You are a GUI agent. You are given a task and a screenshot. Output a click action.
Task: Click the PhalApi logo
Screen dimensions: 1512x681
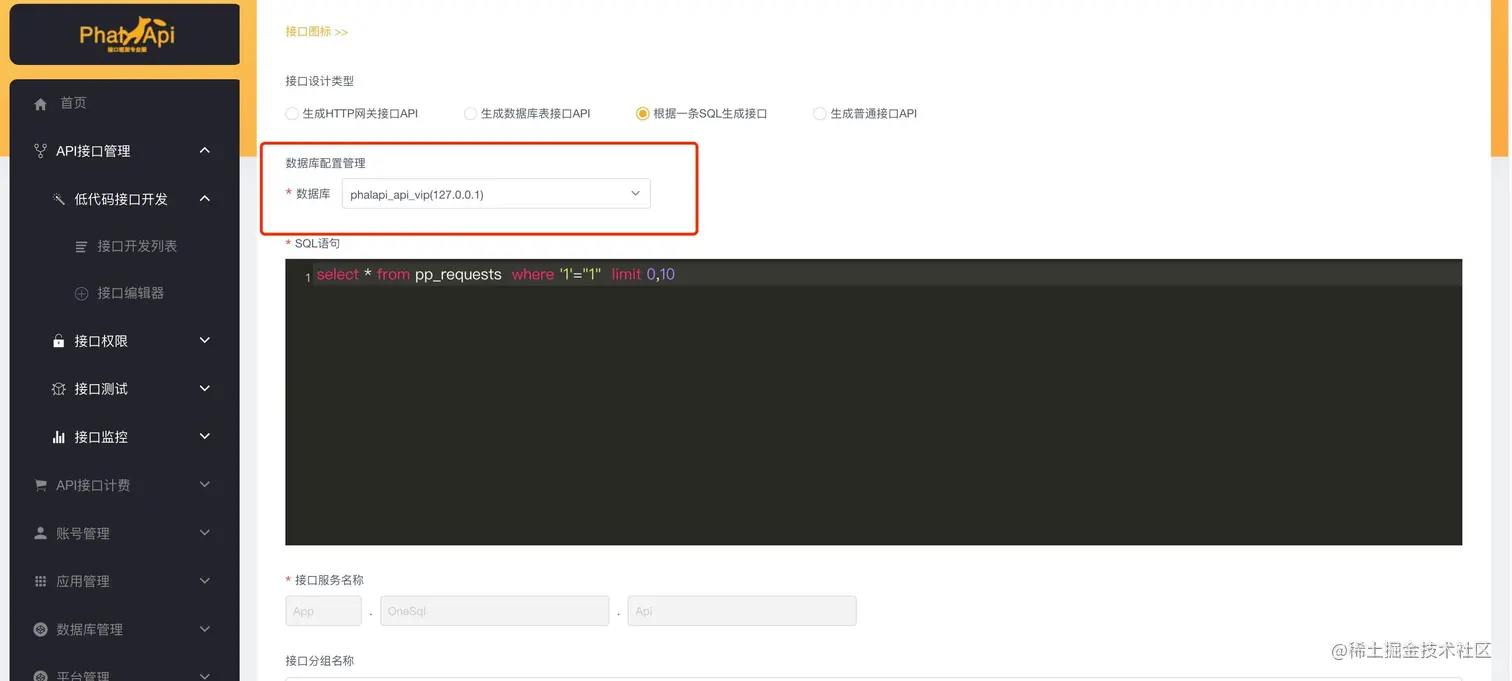127,35
